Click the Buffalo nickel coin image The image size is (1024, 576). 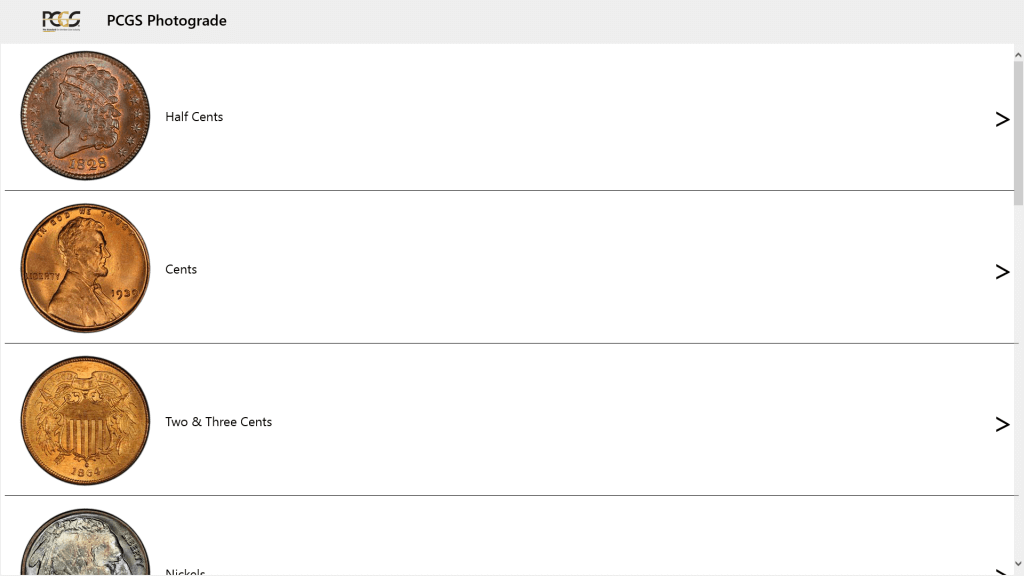coord(85,545)
